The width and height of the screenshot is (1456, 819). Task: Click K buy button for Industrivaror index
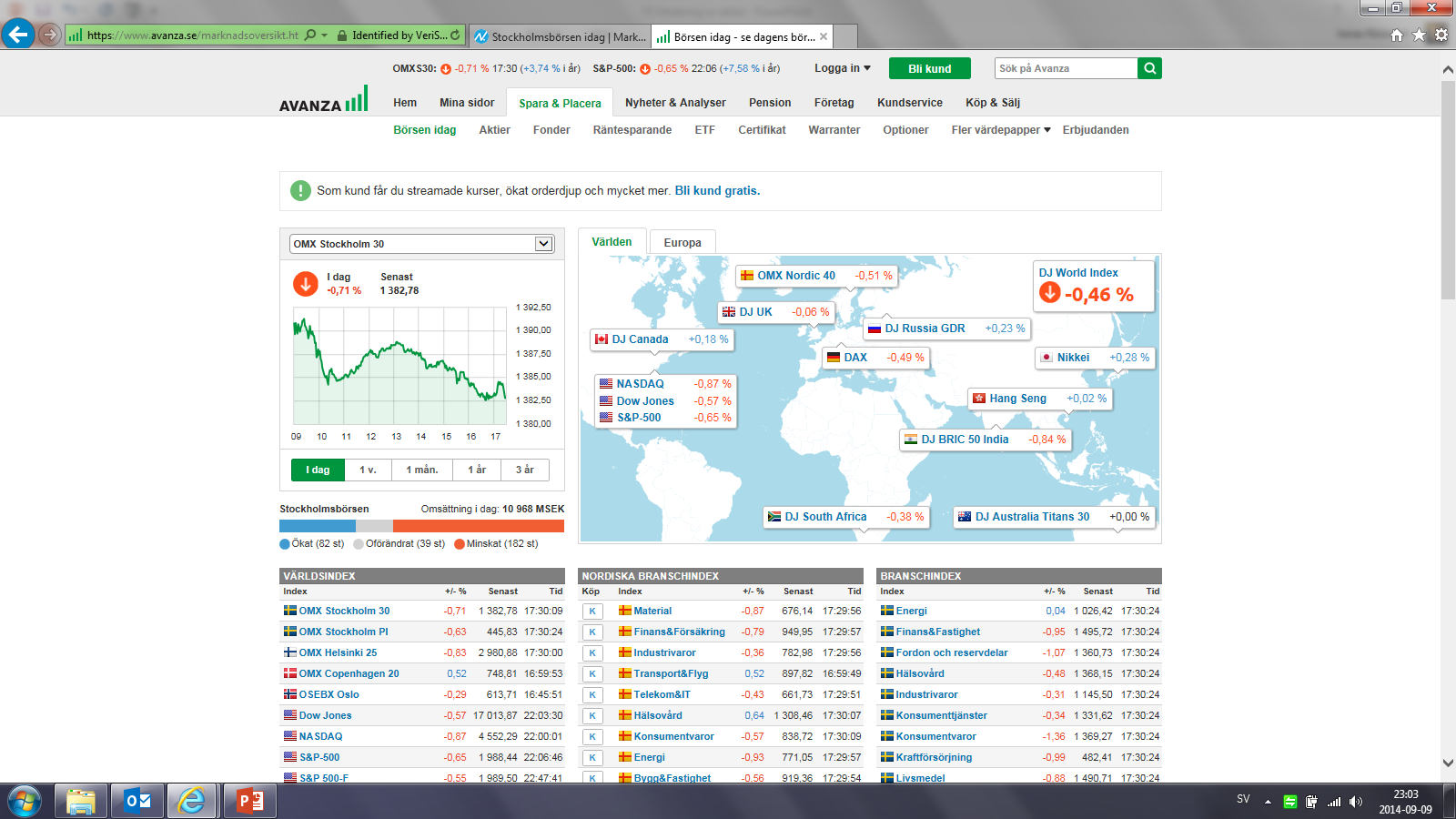tap(592, 653)
